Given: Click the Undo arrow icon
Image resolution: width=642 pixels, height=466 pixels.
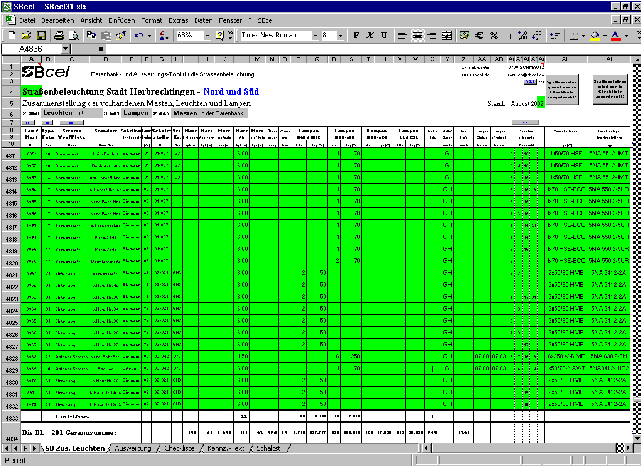Looking at the screenshot, I should click(139, 36).
